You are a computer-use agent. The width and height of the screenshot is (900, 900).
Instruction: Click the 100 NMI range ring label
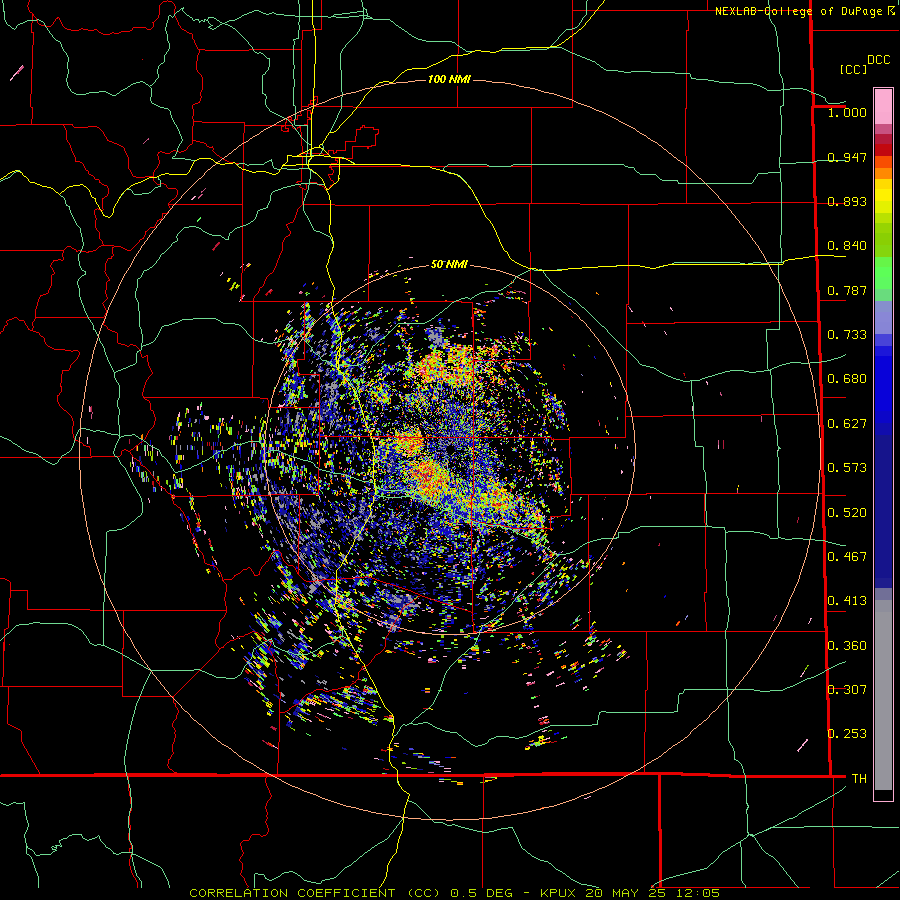(x=449, y=79)
